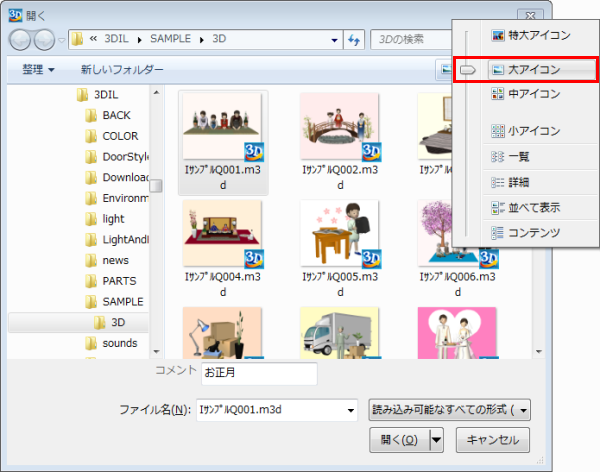Select the 3DIL folder in tree
The height and width of the screenshot is (472, 600).
click(98, 95)
